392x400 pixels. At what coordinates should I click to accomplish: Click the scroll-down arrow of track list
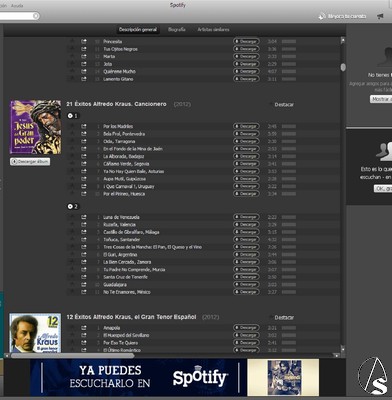(x=343, y=349)
